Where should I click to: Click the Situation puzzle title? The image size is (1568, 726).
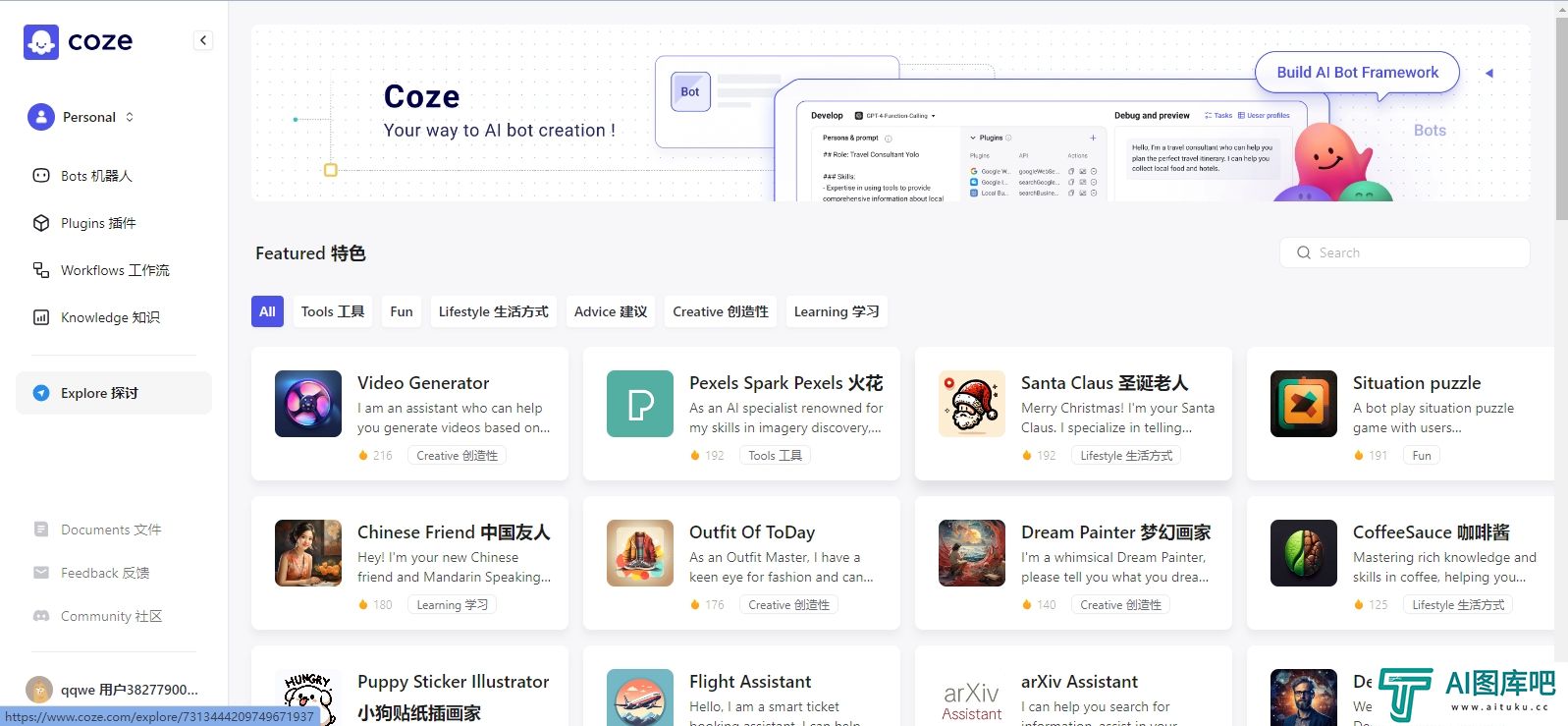[1417, 383]
